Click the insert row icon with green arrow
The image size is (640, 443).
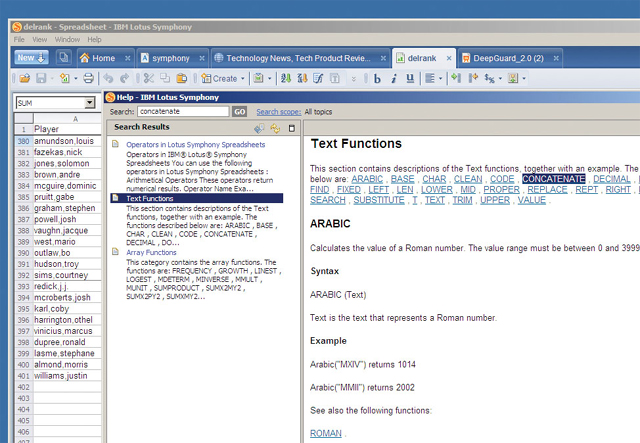pyautogui.click(x=456, y=78)
